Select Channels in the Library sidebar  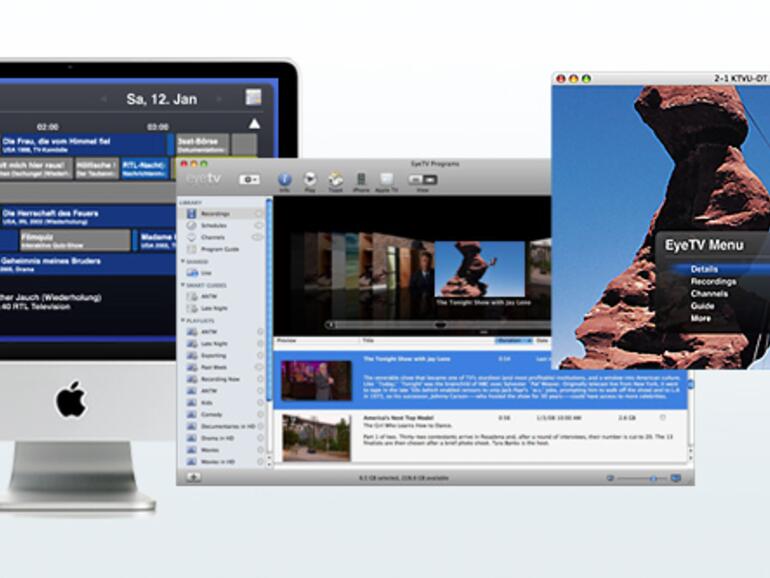point(213,237)
